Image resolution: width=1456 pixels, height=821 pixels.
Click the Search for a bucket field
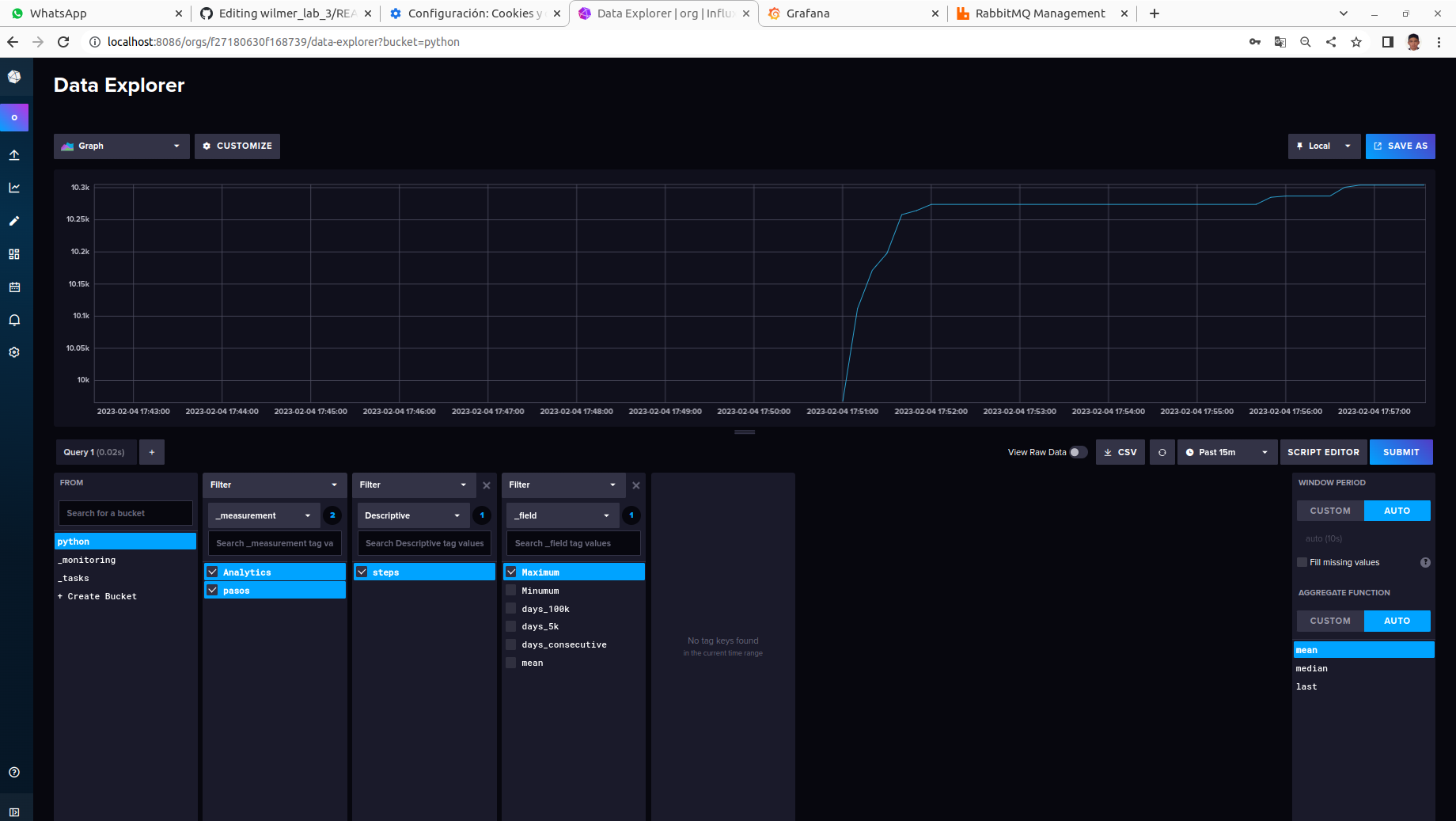pos(126,513)
